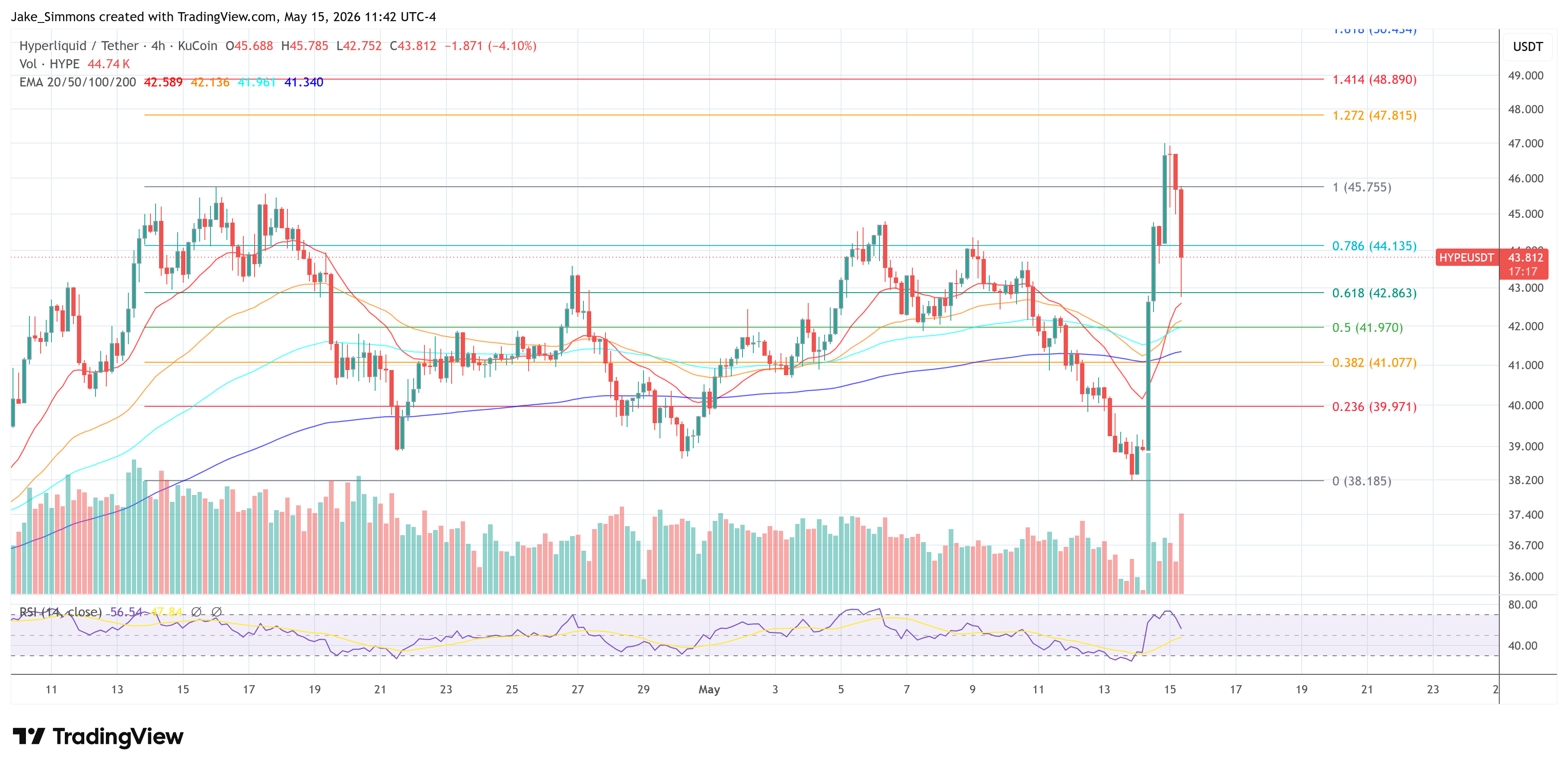Click the 1.414 (48.890) Fibonacci label
Screen dimensions: 1568x769
click(1374, 80)
